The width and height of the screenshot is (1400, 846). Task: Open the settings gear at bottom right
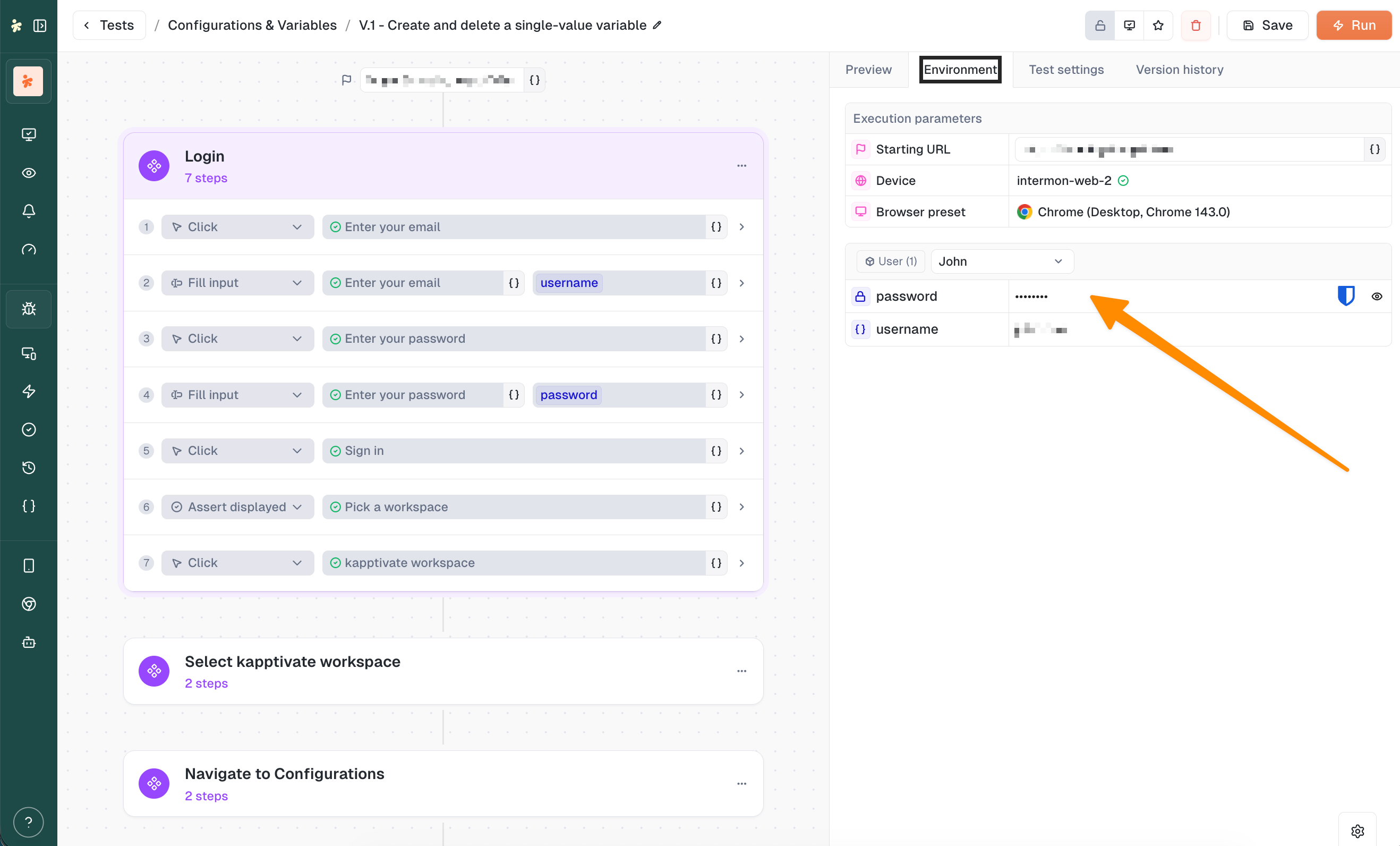(1358, 831)
